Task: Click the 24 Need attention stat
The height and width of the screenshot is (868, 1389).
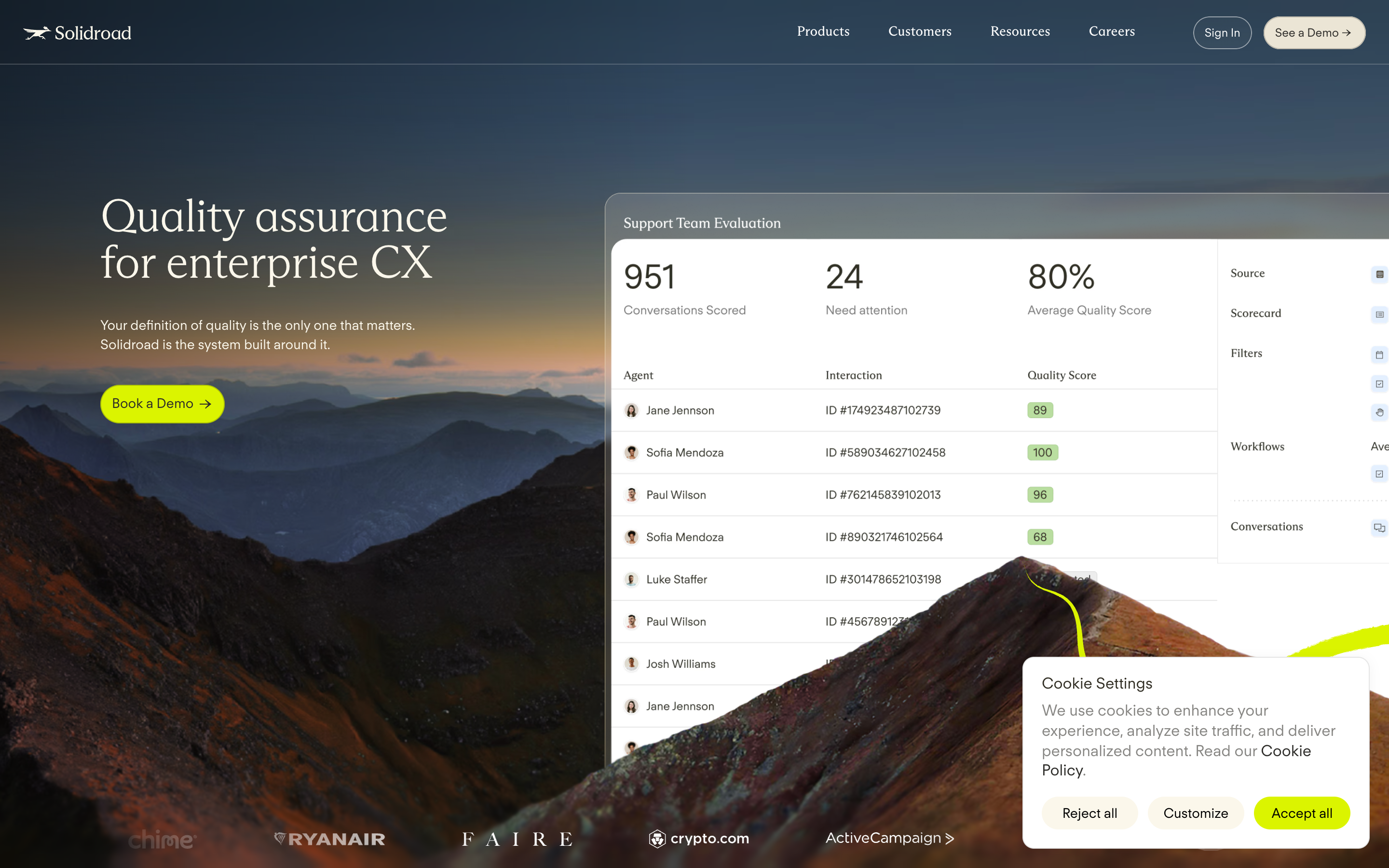Action: point(866,289)
